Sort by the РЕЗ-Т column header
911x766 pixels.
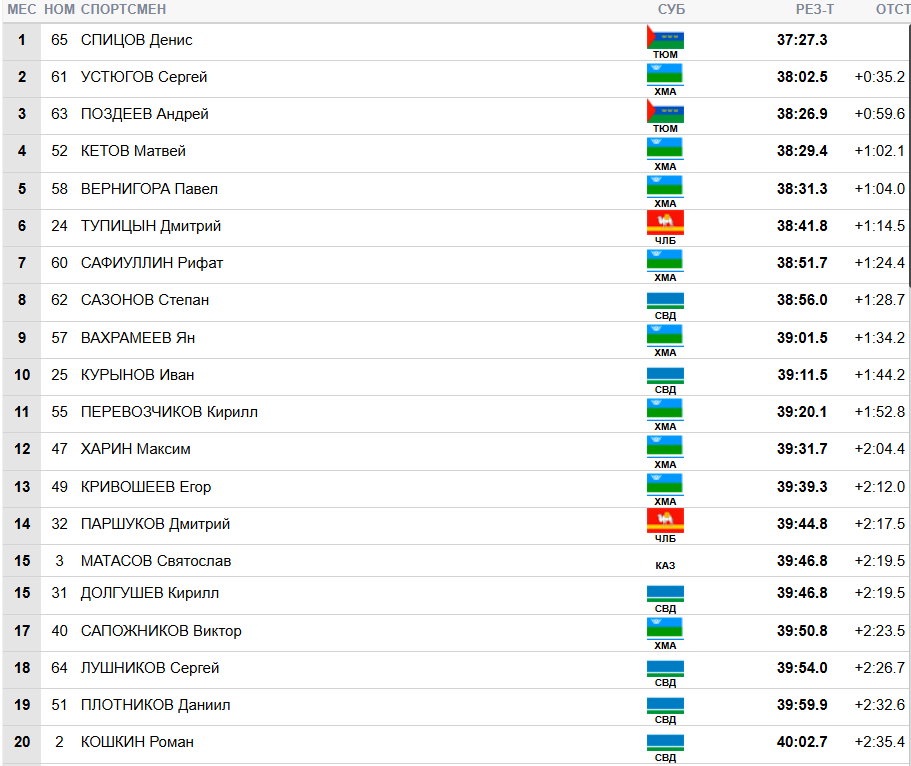[x=815, y=9]
